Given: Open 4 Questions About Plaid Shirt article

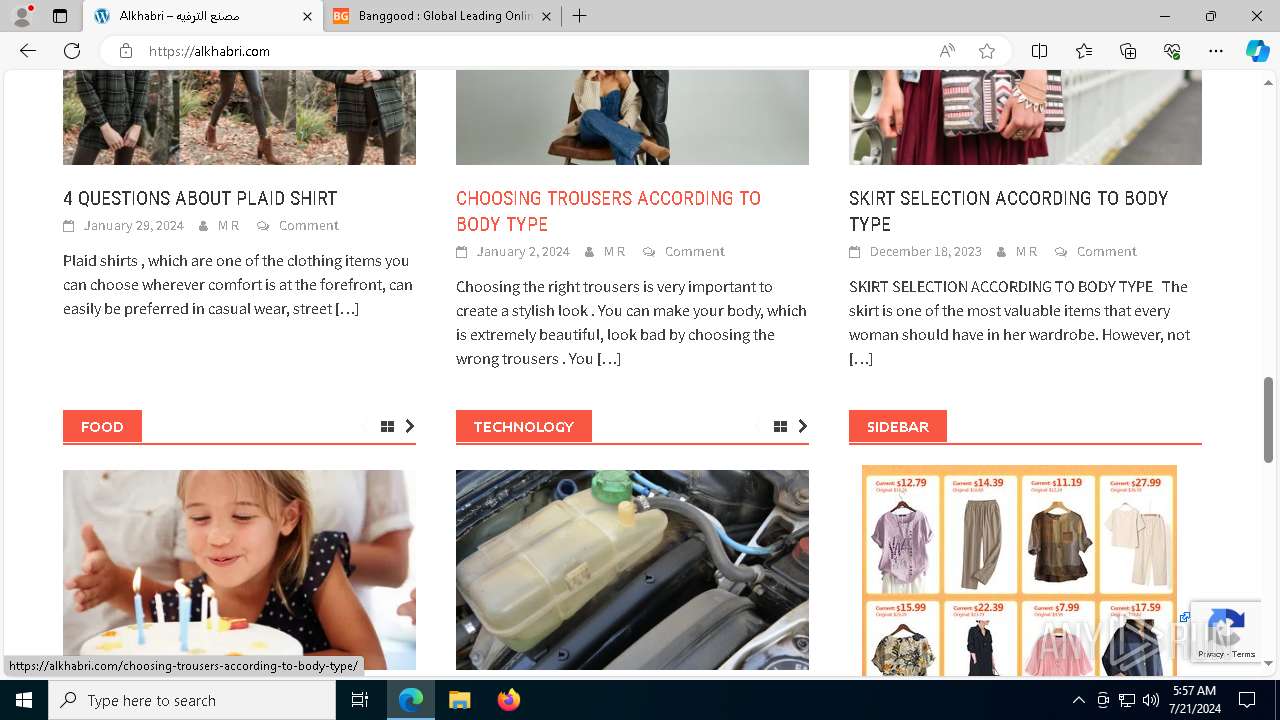Looking at the screenshot, I should pos(200,198).
